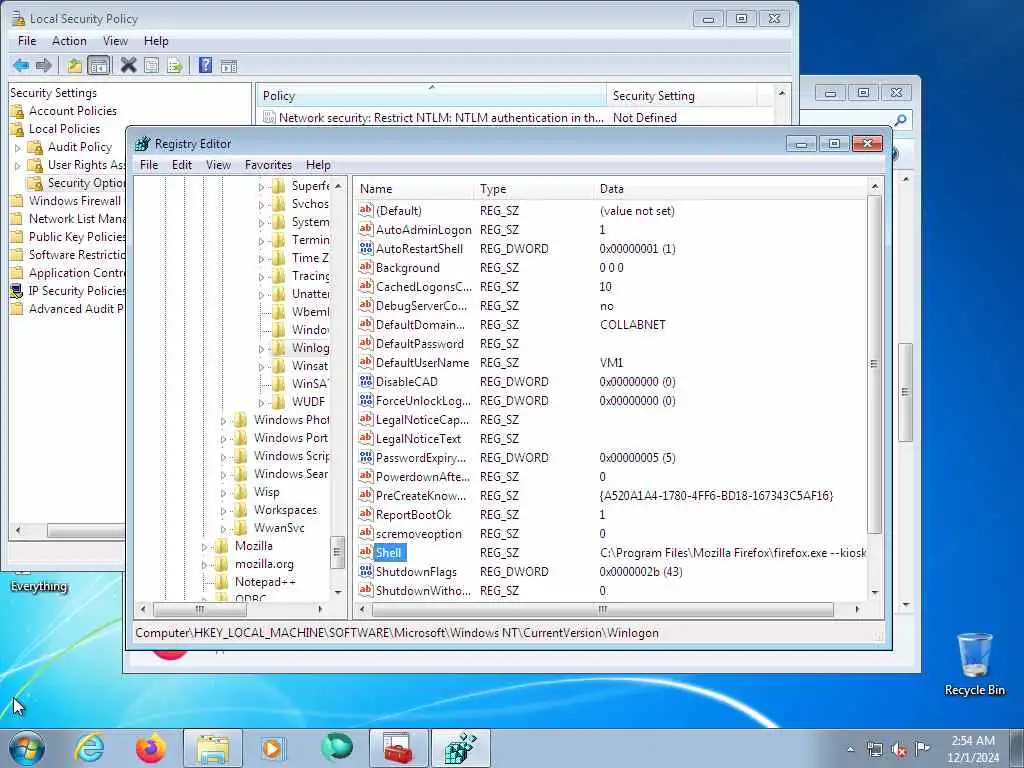The width and height of the screenshot is (1024, 768).
Task: Show hidden tray icons arrow
Action: (850, 750)
